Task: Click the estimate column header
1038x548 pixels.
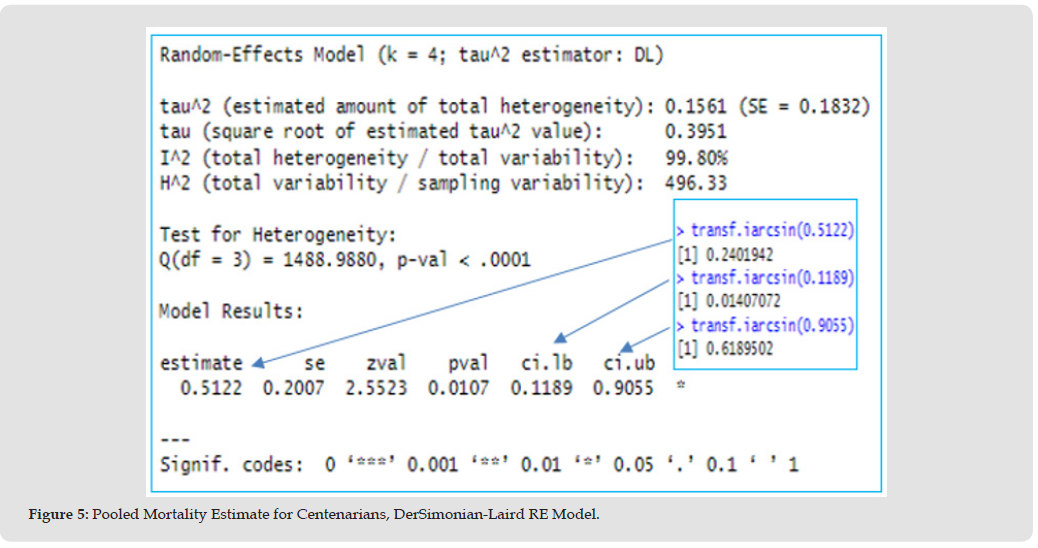Action: [x=201, y=363]
